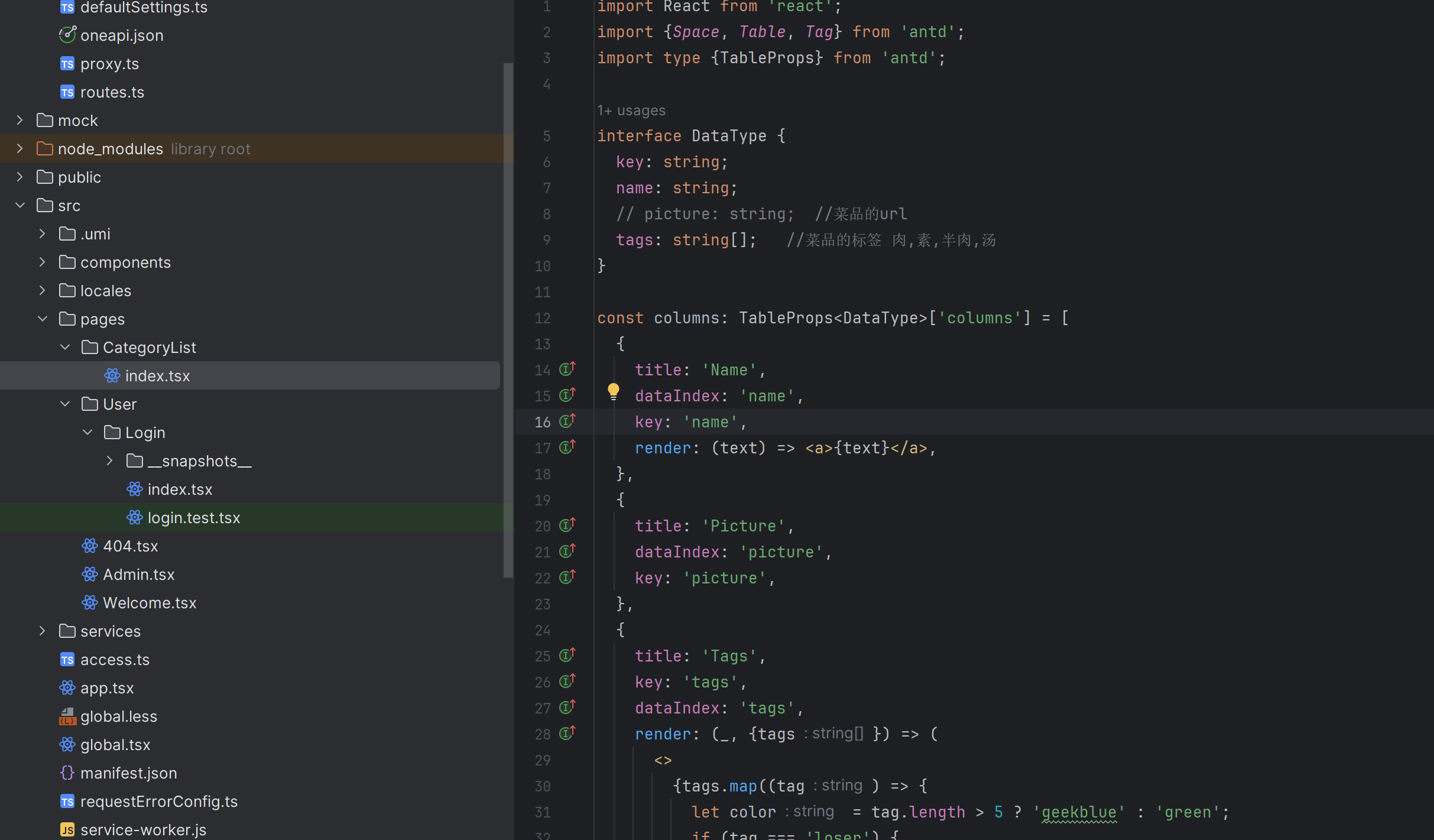Image resolution: width=1434 pixels, height=840 pixels.
Task: Select the service-worker.js file name
Action: coord(144,830)
